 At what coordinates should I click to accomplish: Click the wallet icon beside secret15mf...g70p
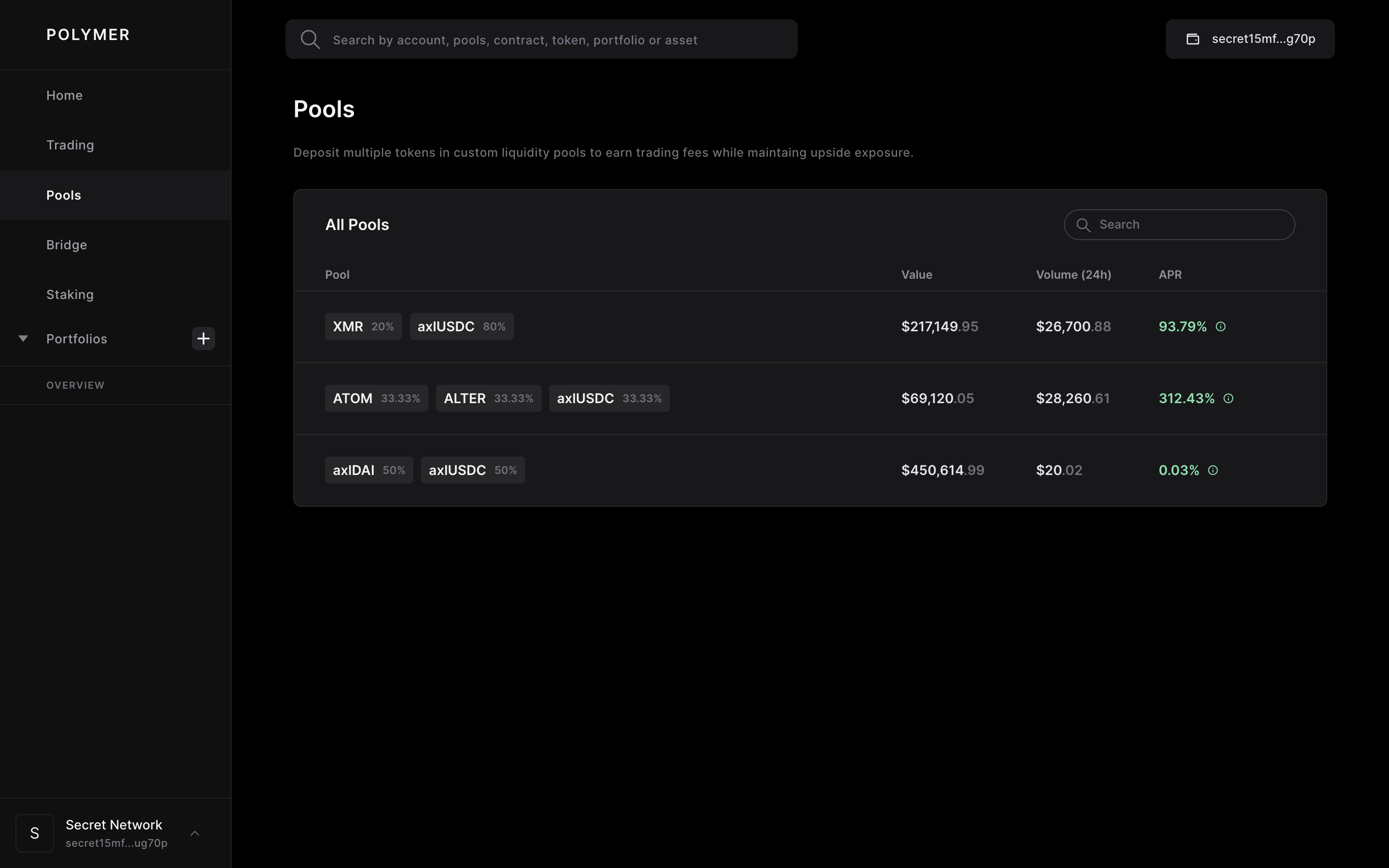(x=1193, y=39)
